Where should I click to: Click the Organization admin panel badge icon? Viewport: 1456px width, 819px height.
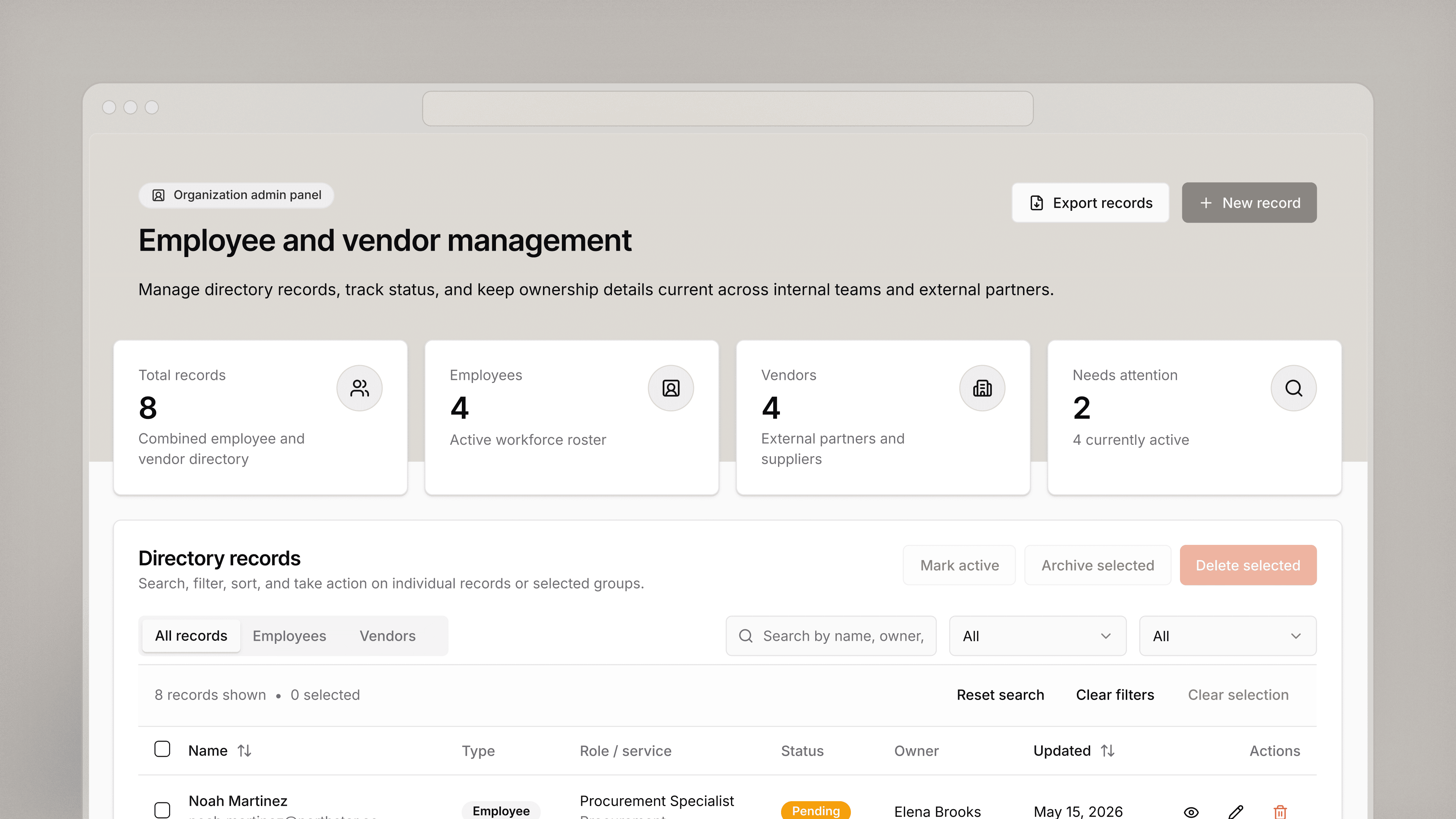[158, 195]
